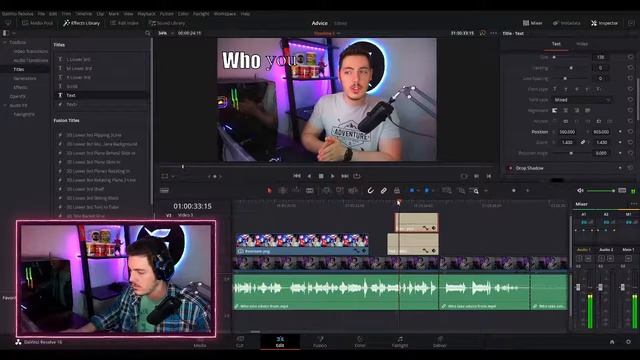Open the Media Pool panel
The height and width of the screenshot is (360, 640).
point(38,23)
